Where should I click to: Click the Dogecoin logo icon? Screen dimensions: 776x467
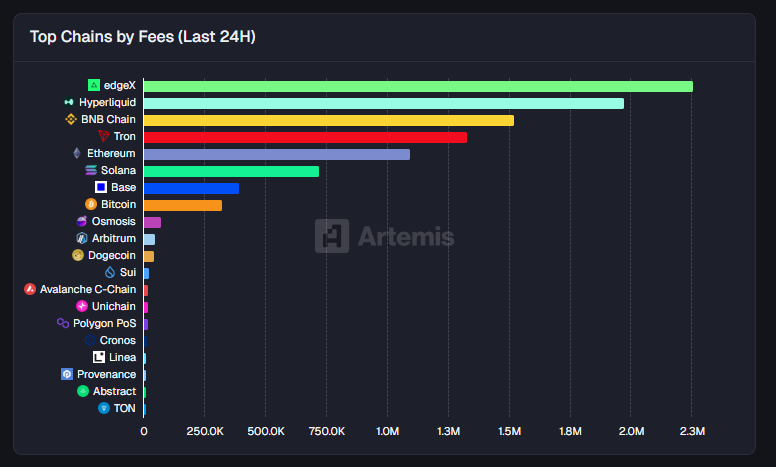click(78, 256)
